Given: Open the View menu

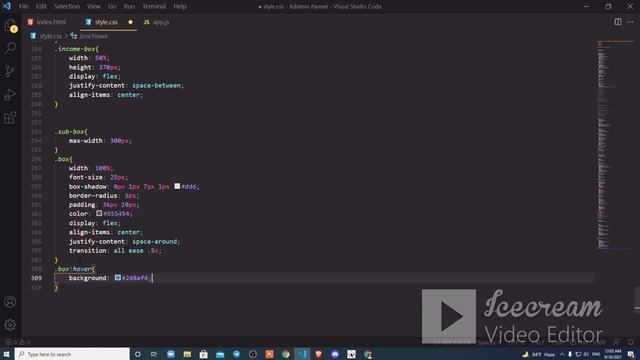Looking at the screenshot, I should (94, 6).
